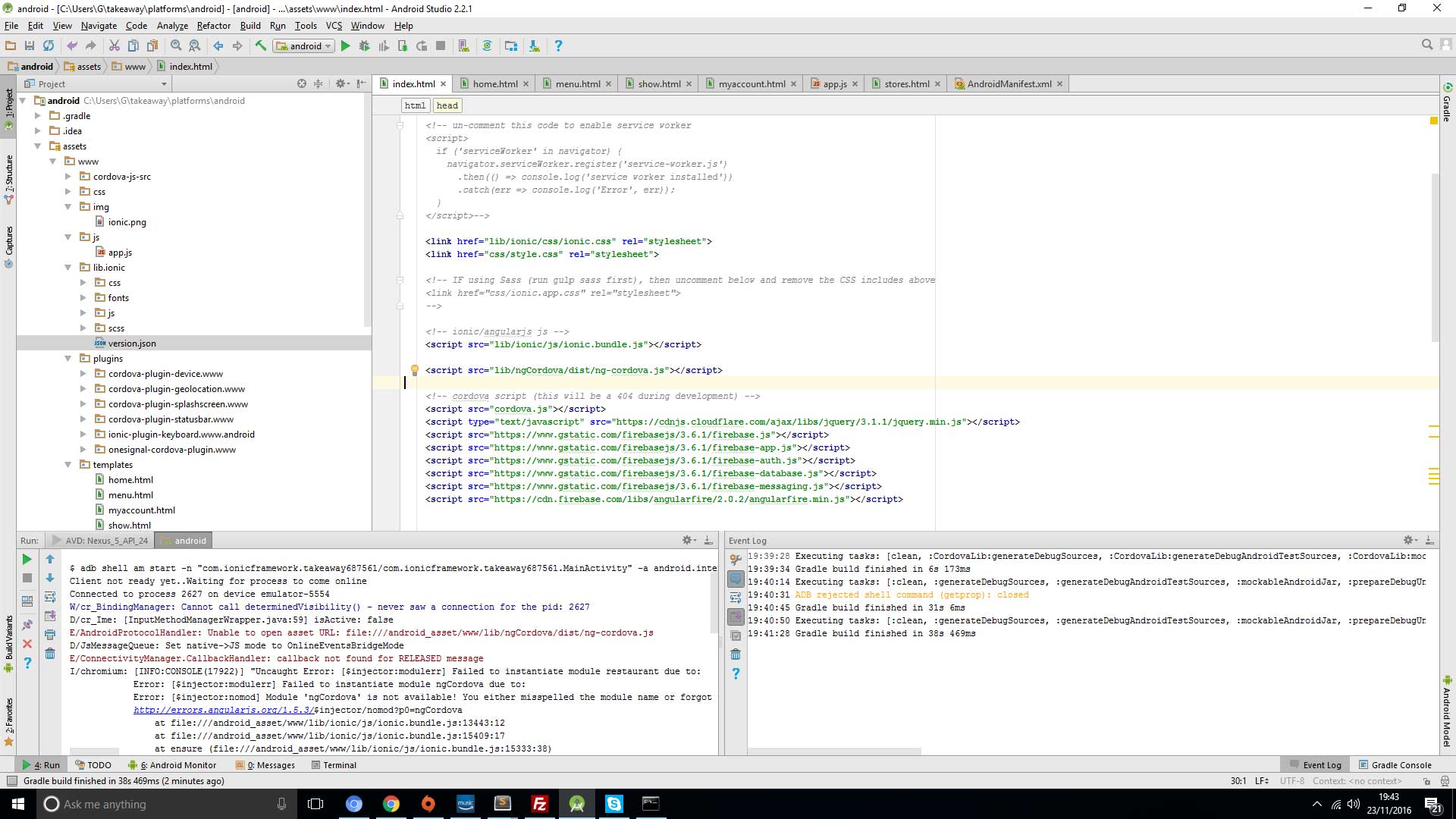Open the android run configuration dropdown
The image size is (1456, 819).
304,46
